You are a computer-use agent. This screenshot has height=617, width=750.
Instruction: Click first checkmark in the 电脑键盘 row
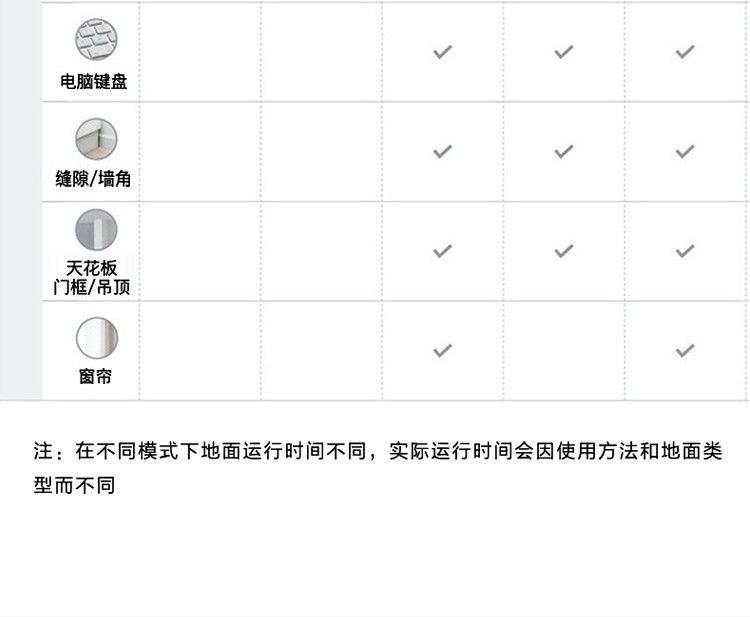click(442, 52)
